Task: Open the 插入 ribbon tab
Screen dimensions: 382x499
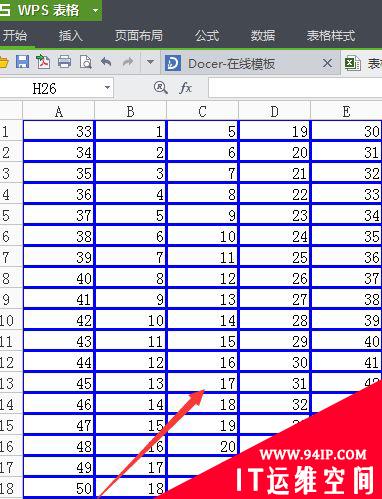Action: (71, 35)
